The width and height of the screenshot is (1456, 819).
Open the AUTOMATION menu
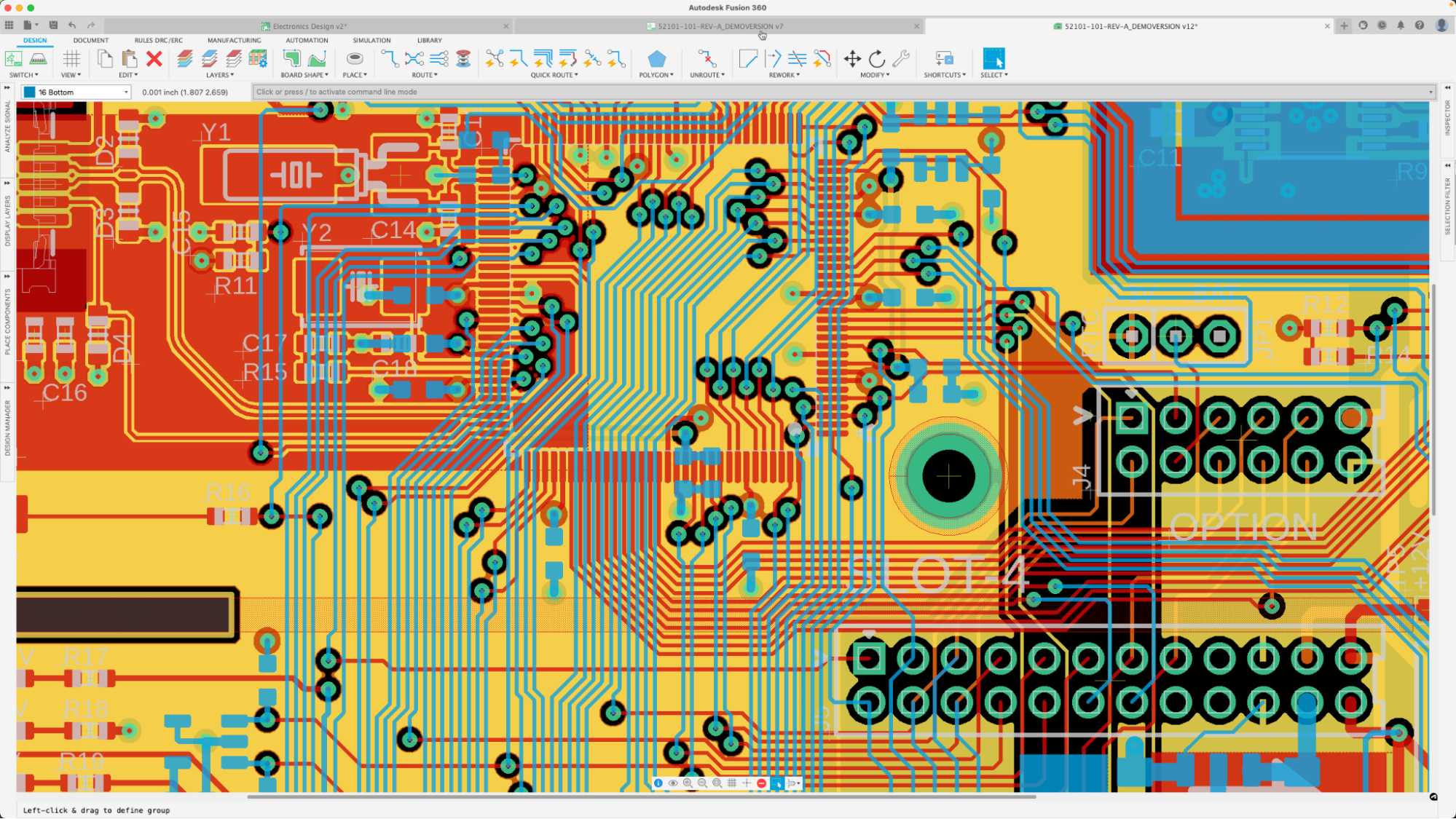[x=307, y=40]
